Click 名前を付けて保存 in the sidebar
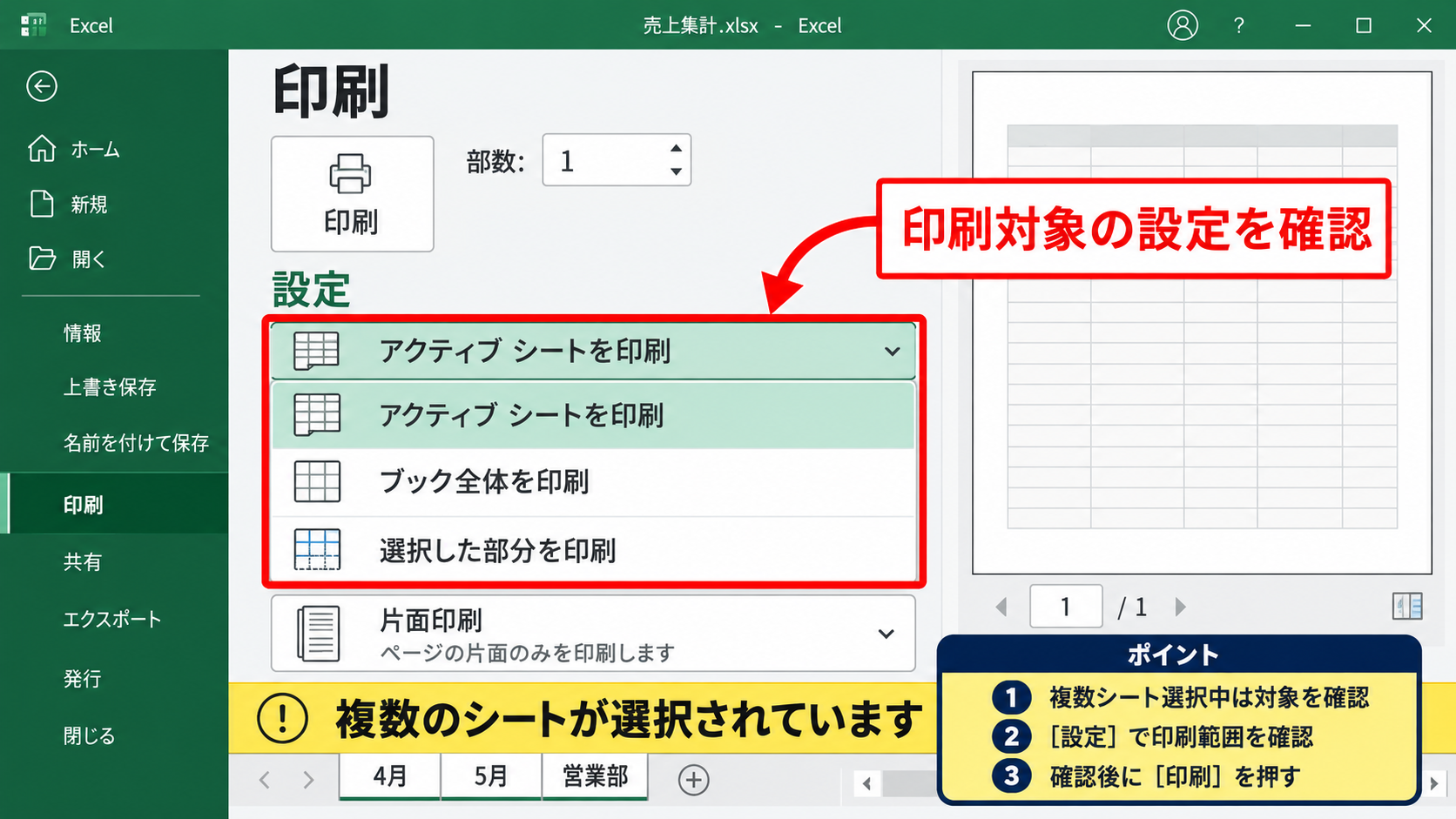 (136, 443)
